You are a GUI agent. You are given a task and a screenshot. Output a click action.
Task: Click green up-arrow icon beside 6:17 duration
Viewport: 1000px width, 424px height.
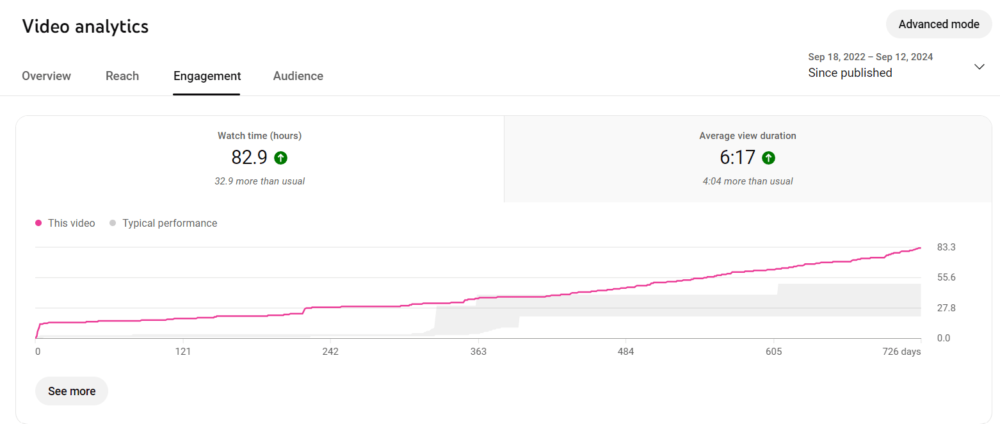coord(768,157)
